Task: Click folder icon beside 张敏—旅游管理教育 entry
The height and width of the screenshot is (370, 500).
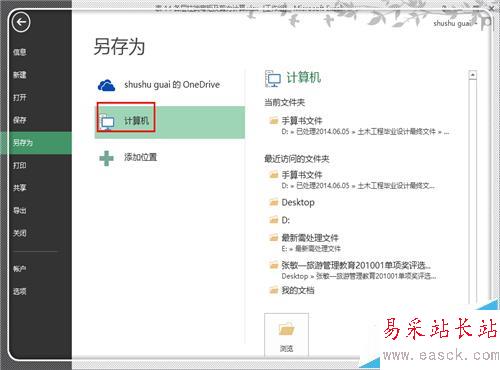Action: coord(273,265)
